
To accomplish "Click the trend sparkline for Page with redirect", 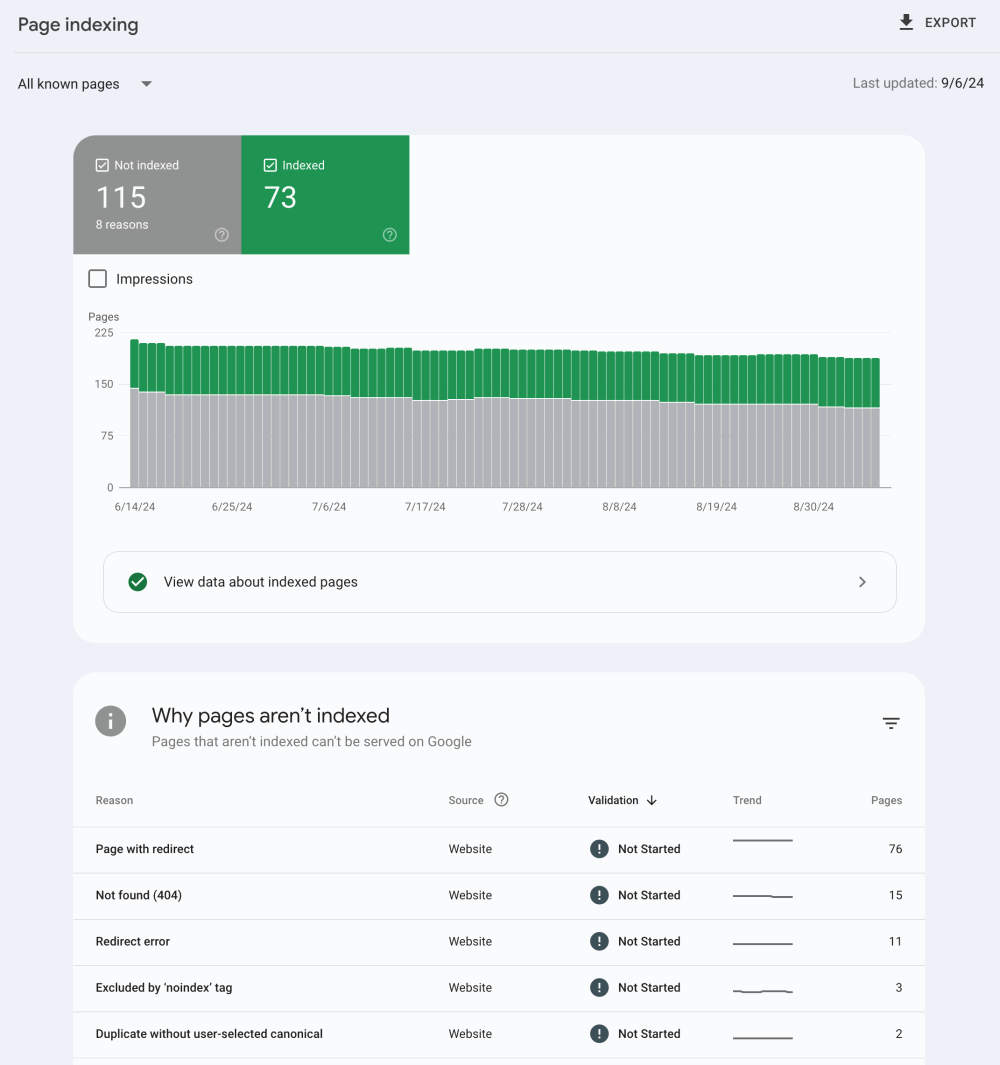I will click(762, 841).
